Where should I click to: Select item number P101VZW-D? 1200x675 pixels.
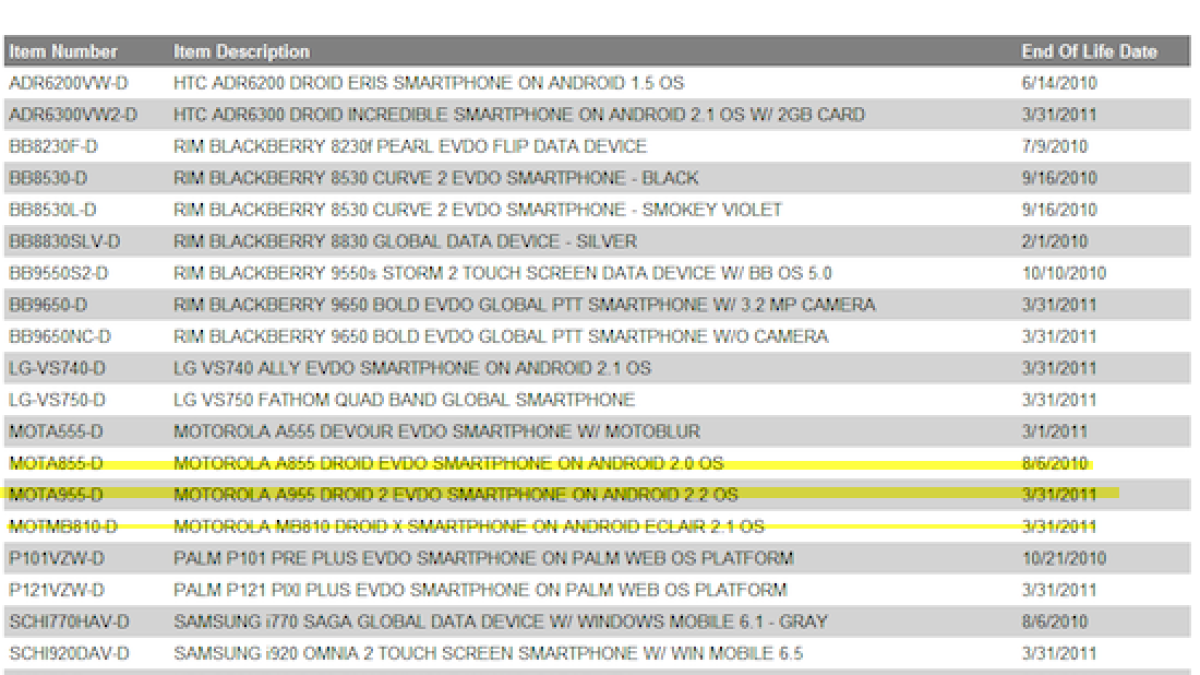point(57,558)
